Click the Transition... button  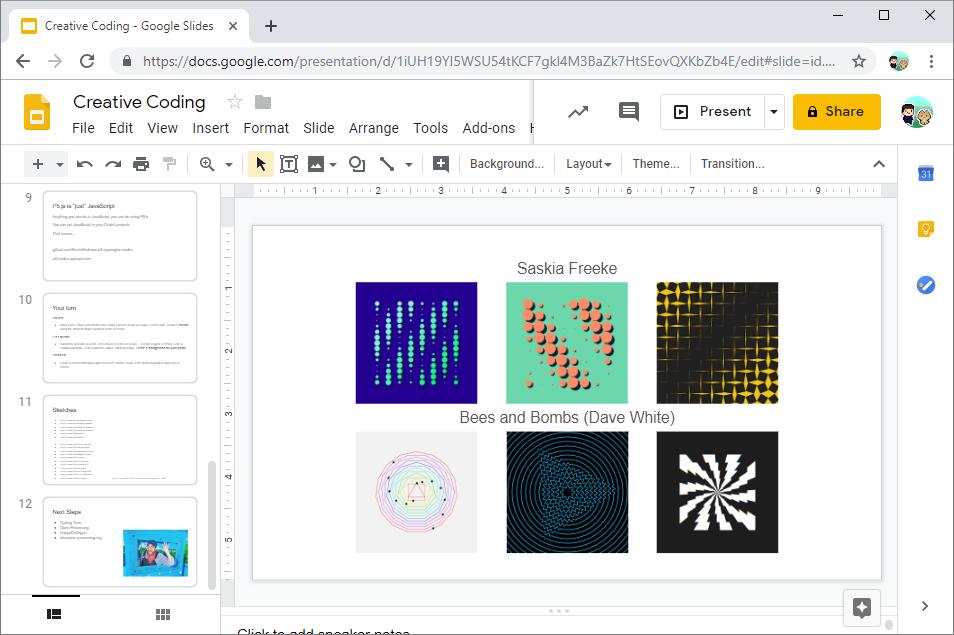[733, 164]
